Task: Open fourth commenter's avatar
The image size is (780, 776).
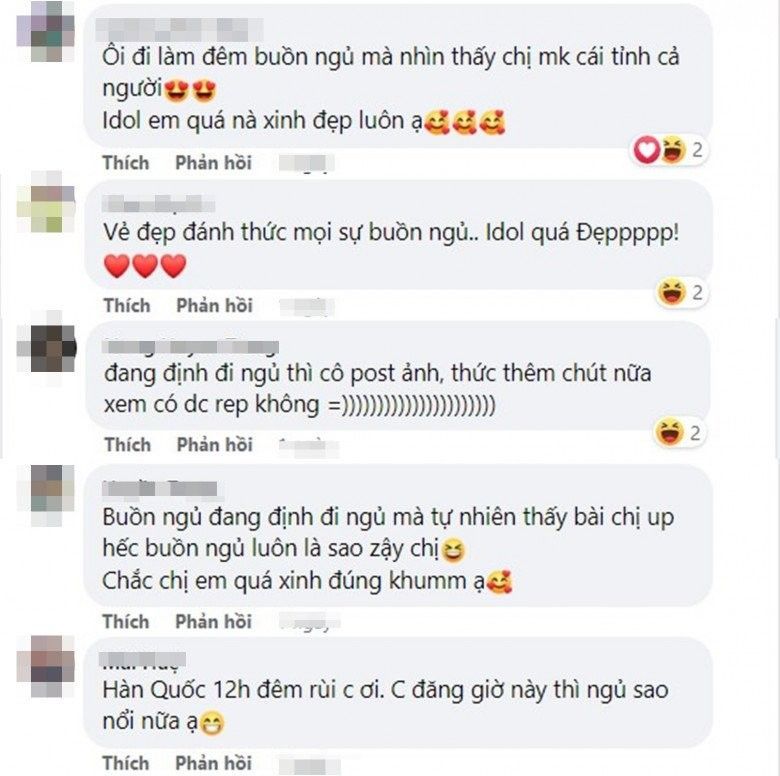Action: coord(46,495)
